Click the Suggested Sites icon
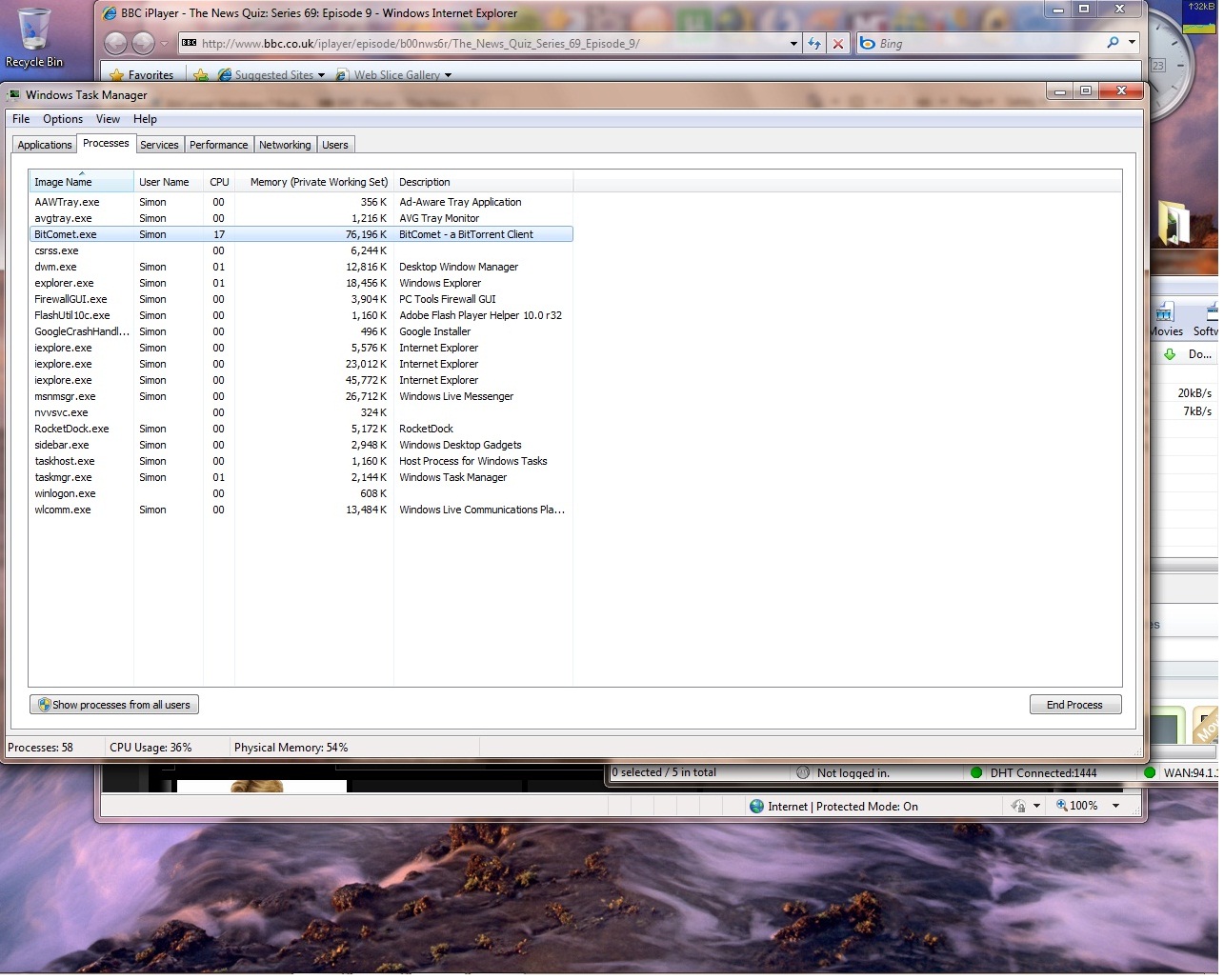 [x=225, y=74]
